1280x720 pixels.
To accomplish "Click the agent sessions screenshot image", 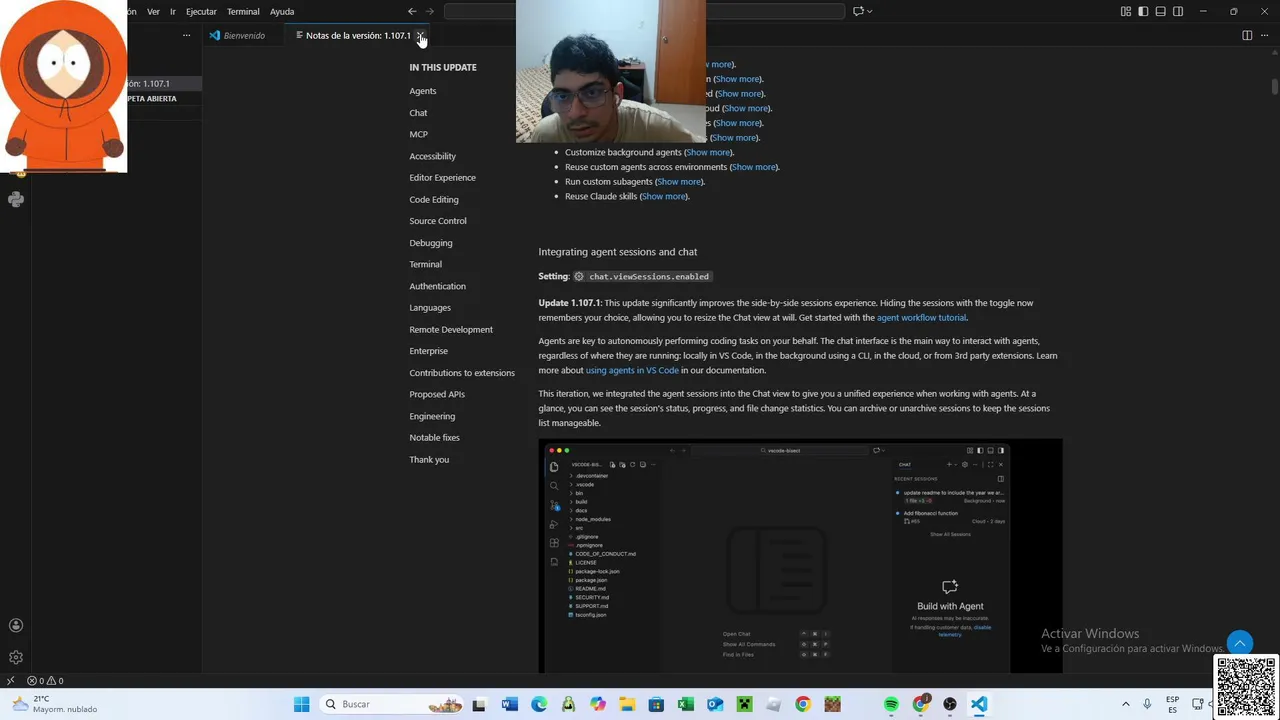I will click(x=800, y=556).
